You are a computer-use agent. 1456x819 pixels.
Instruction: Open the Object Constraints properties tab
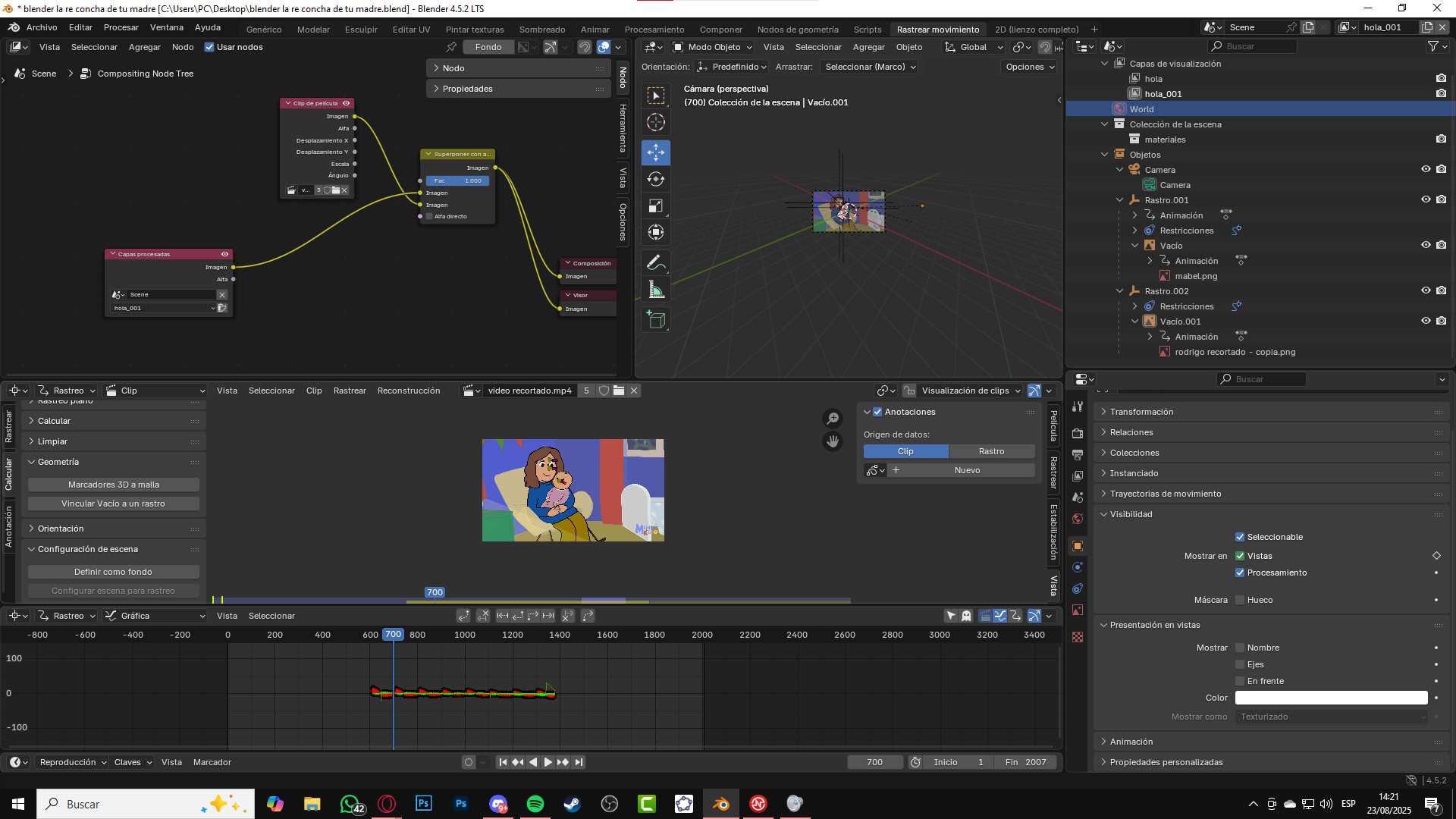(x=1078, y=588)
